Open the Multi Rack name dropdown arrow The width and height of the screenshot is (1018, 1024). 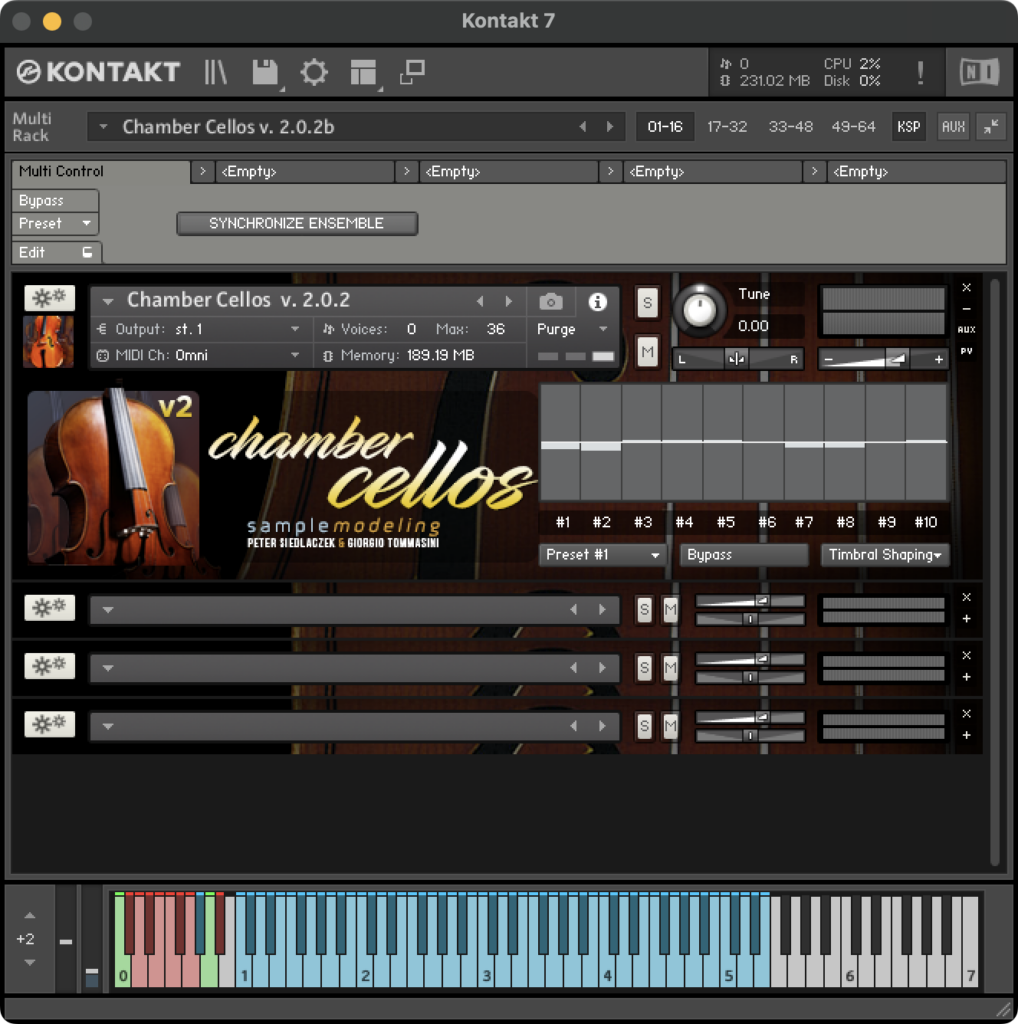coord(103,127)
